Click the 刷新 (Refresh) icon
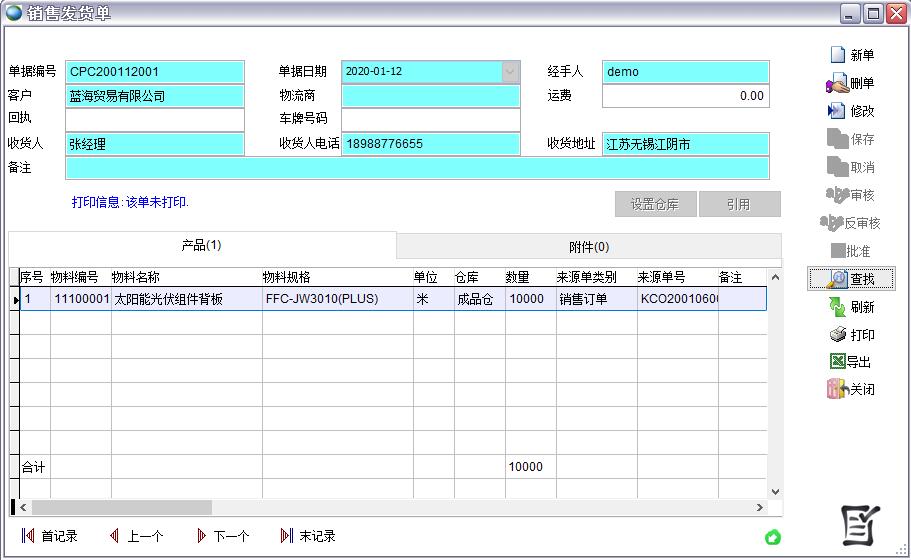The height and width of the screenshot is (560, 911). [837, 307]
